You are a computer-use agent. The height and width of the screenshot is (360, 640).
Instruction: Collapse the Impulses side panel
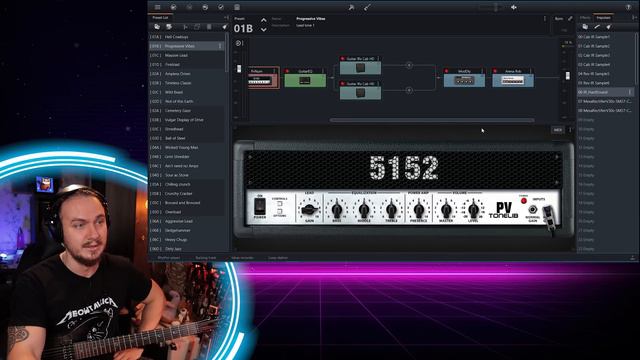pos(634,18)
